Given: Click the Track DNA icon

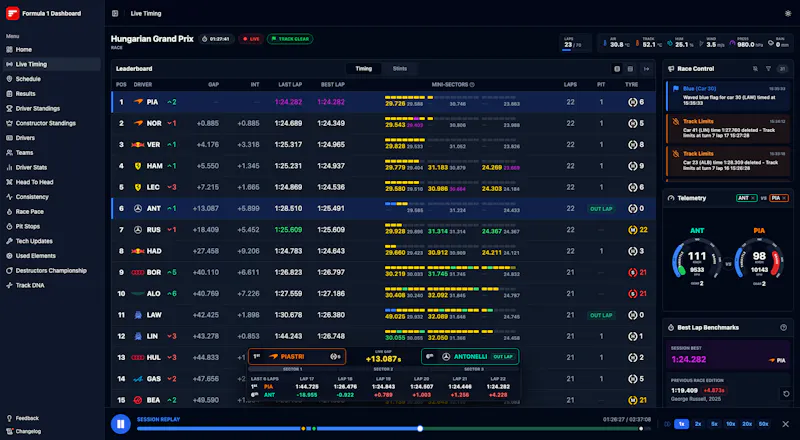Looking at the screenshot, I should click(9, 285).
